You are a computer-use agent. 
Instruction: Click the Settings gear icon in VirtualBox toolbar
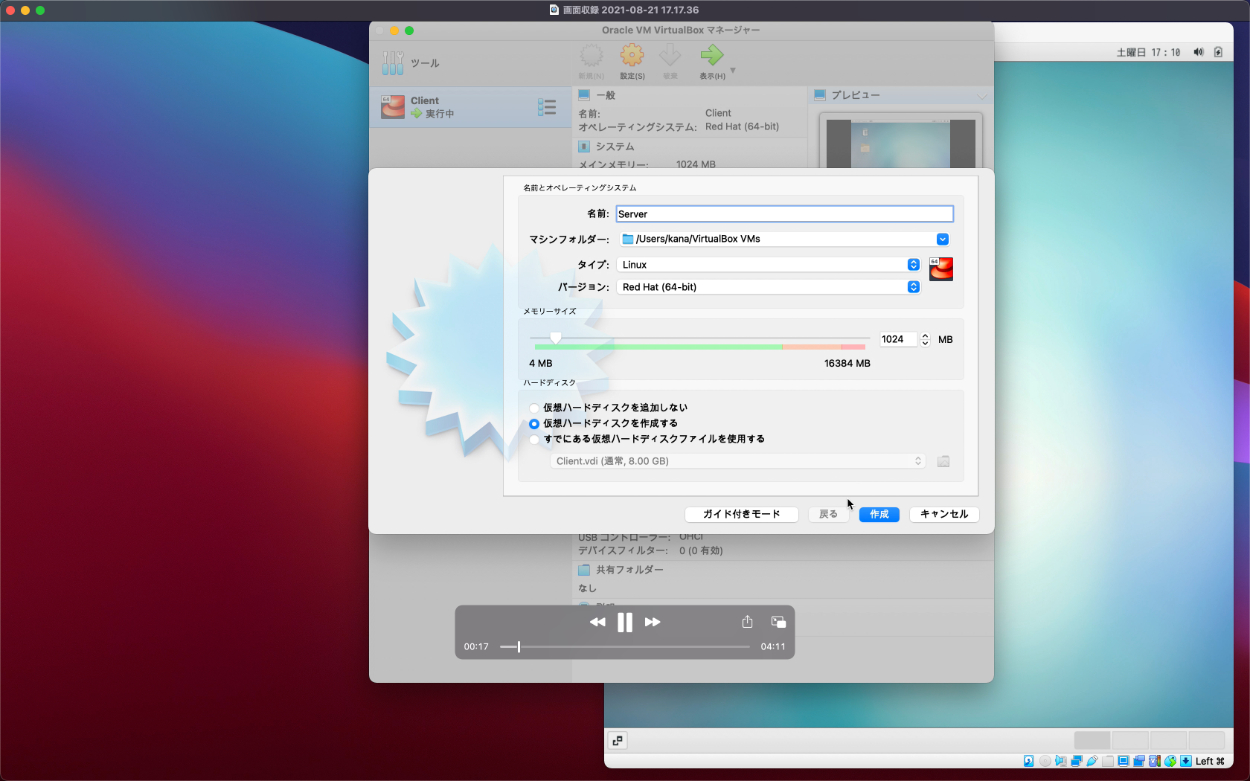pos(631,56)
